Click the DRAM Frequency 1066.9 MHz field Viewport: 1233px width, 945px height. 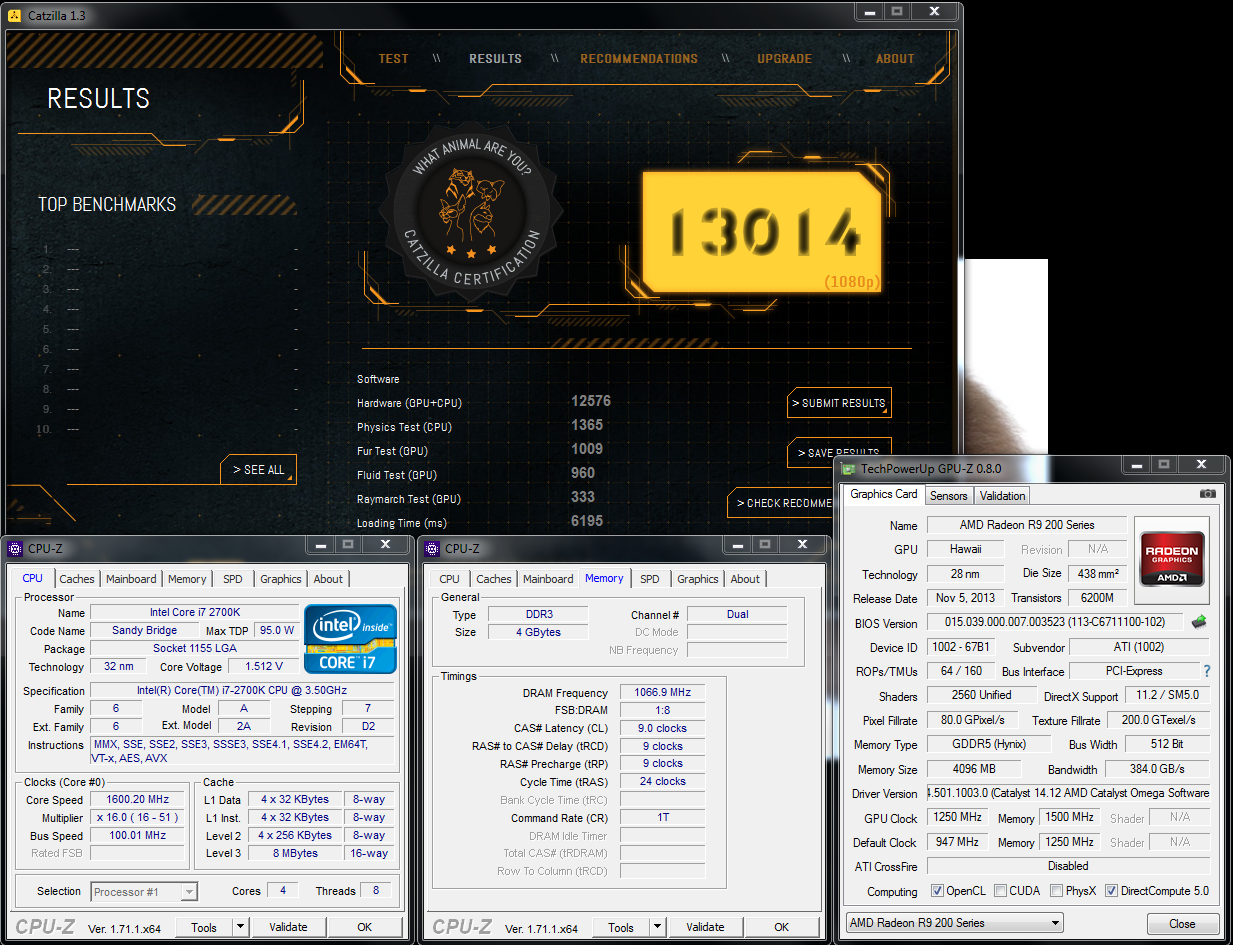[663, 692]
